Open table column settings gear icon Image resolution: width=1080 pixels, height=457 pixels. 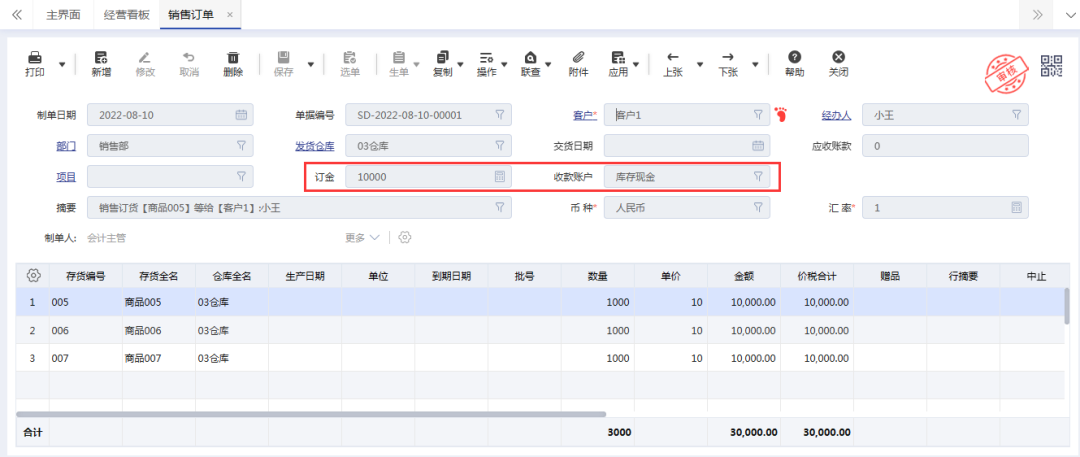pyautogui.click(x=33, y=275)
